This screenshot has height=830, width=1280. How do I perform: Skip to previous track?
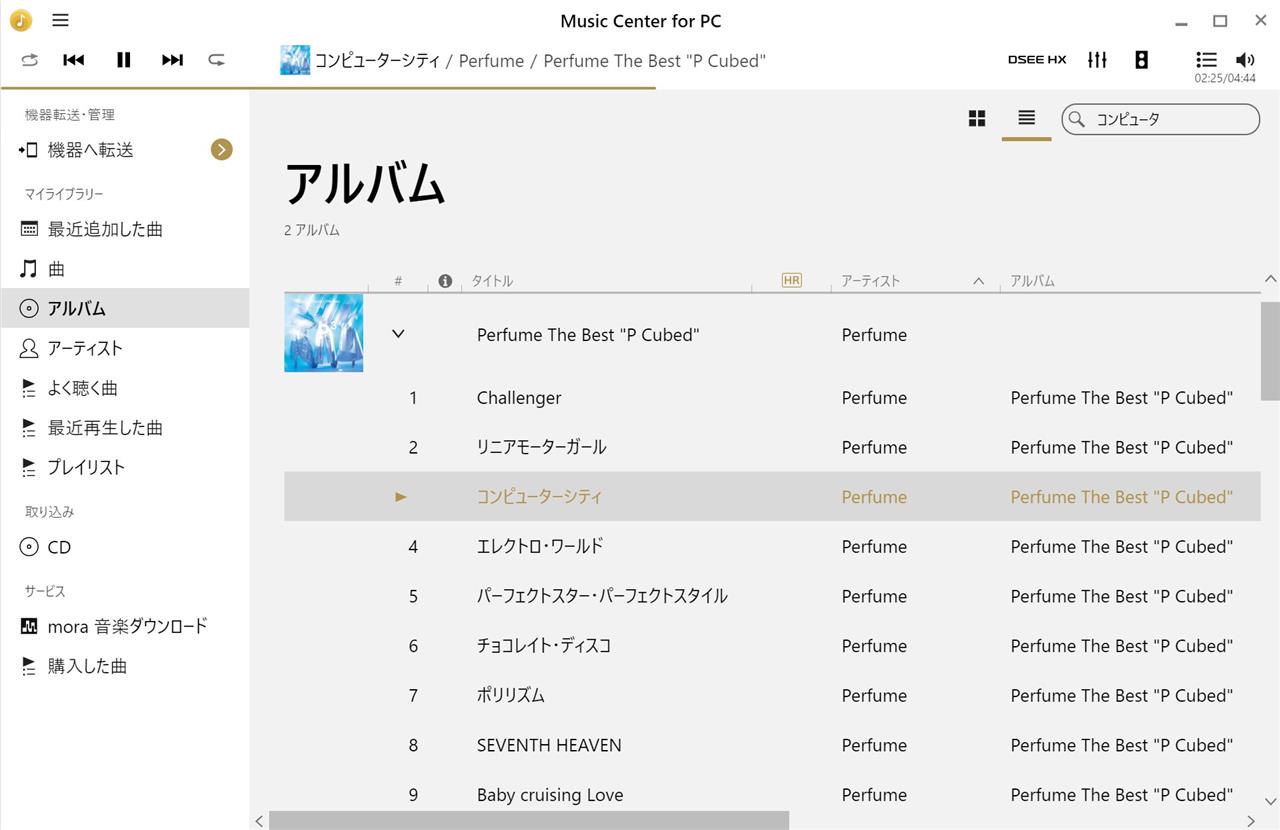click(x=74, y=60)
